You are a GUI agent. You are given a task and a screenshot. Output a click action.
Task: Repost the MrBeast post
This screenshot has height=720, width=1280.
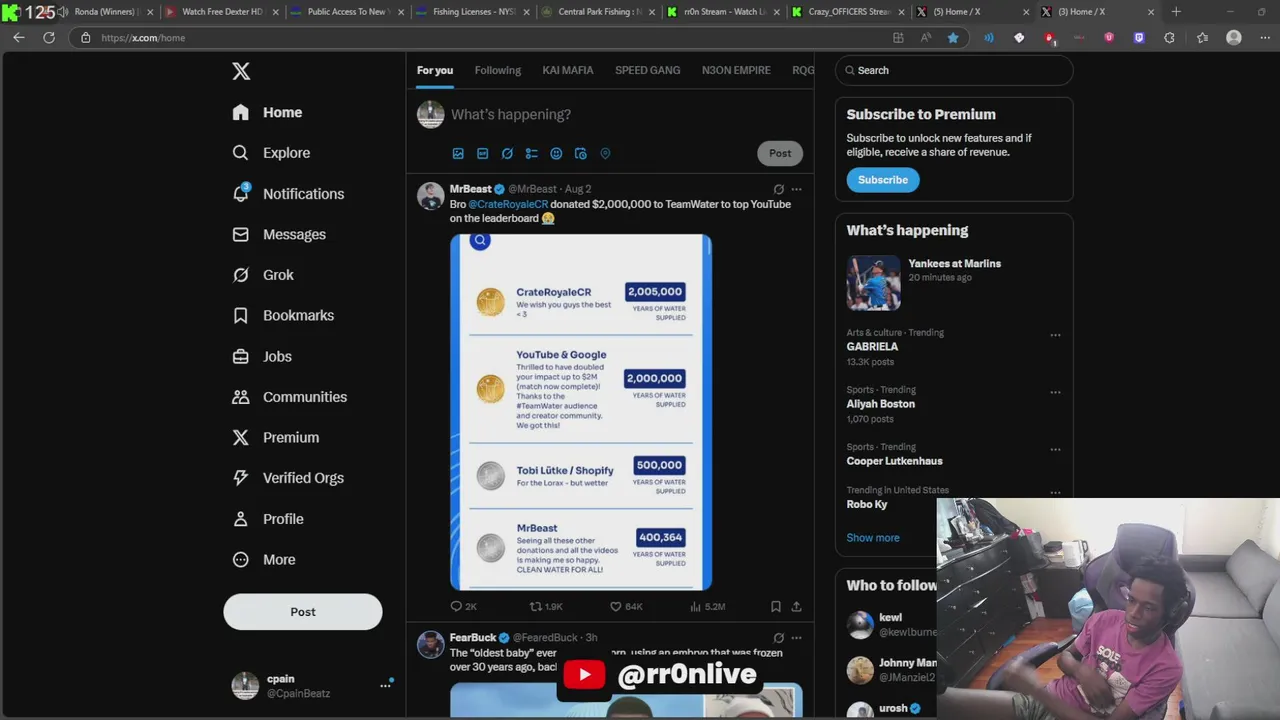tap(546, 606)
